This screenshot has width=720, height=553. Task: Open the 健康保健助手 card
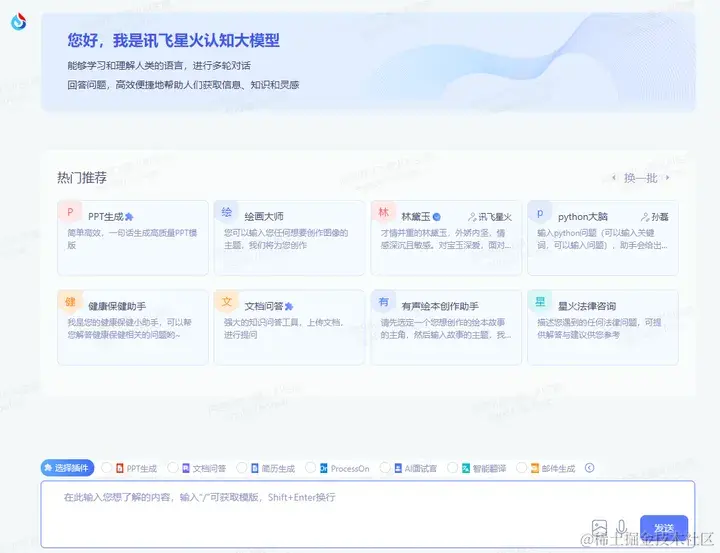click(x=133, y=327)
